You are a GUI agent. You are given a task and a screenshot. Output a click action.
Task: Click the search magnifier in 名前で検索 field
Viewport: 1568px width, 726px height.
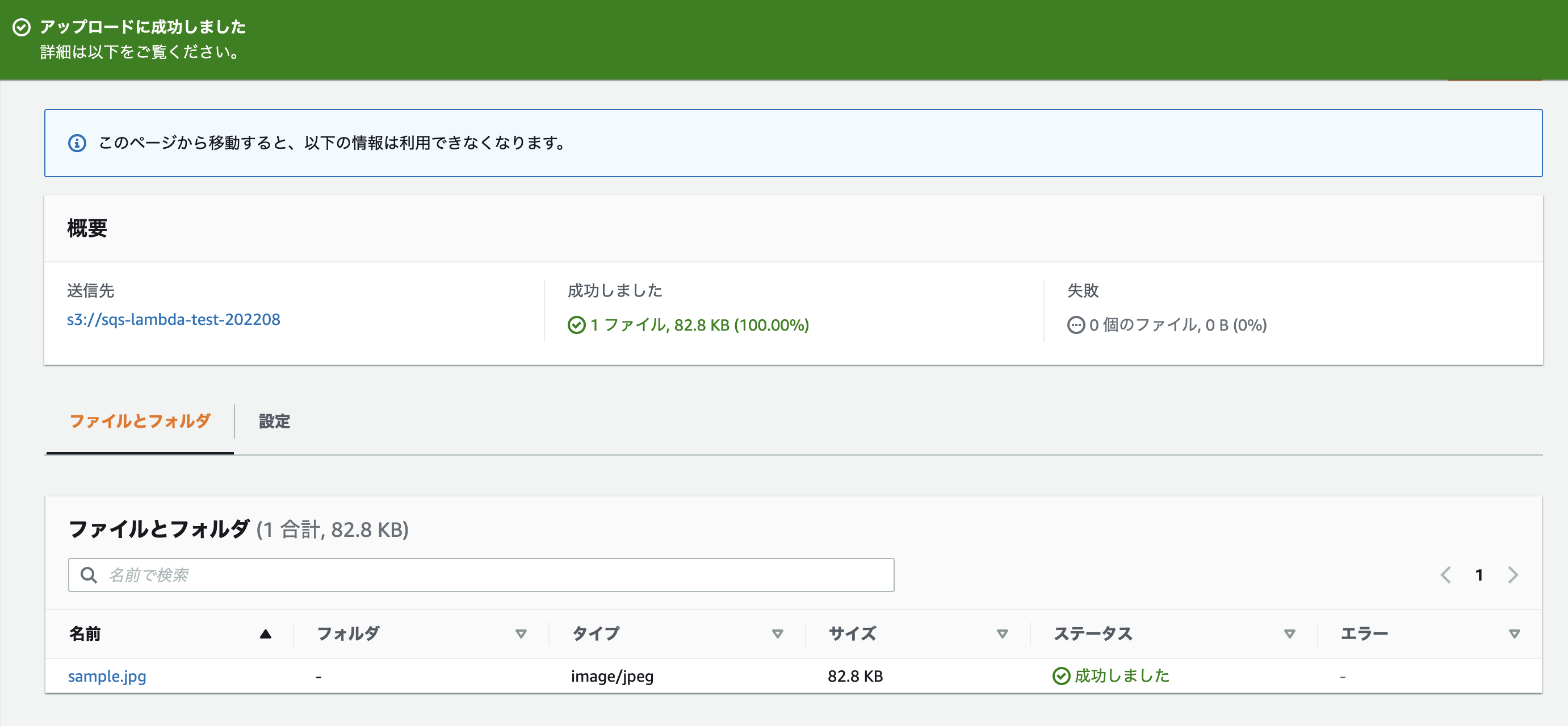(x=89, y=574)
